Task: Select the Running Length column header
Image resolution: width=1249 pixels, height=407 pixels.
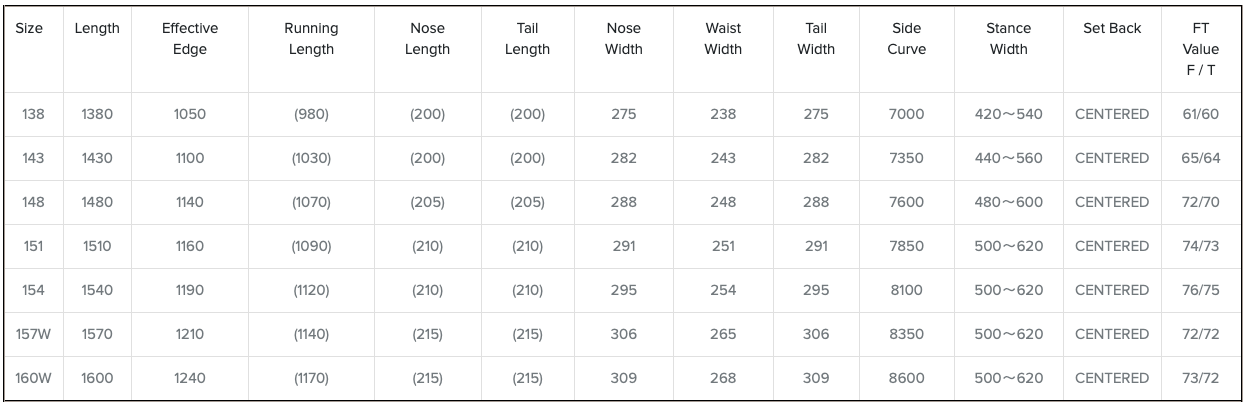Action: (x=311, y=39)
